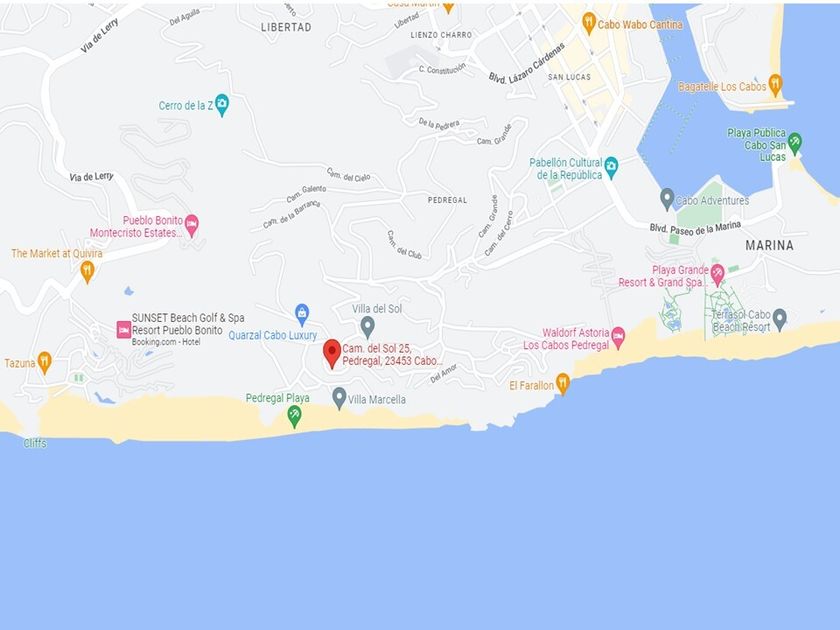Open the Terrasol Cabo Beach Resort pin

pyautogui.click(x=779, y=320)
